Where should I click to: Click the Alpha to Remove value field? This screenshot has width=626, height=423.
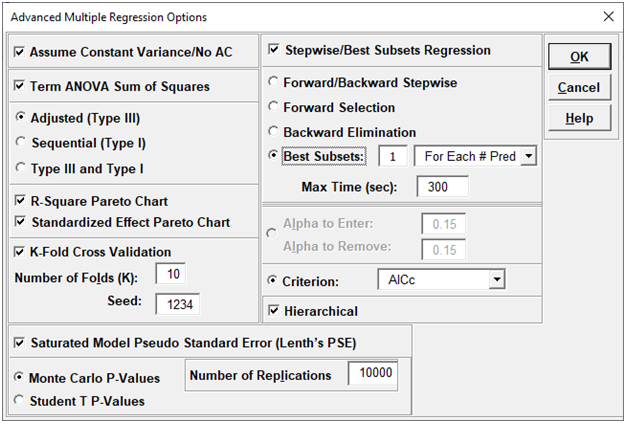444,250
